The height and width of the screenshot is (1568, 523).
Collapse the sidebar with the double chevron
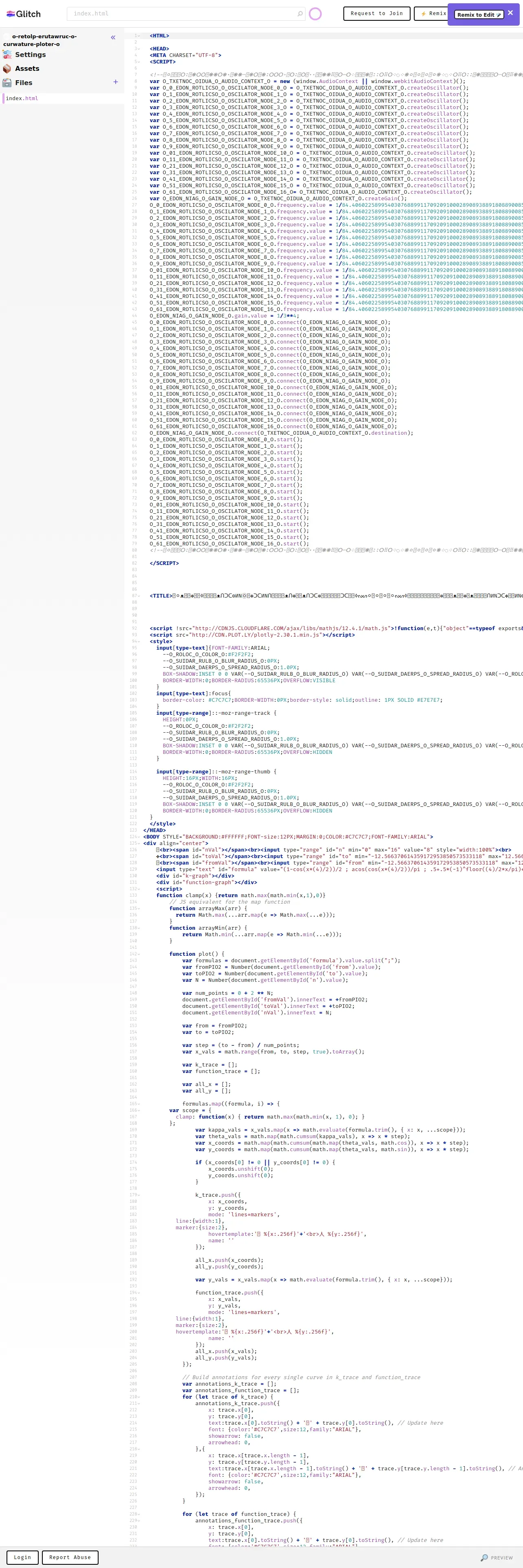[x=113, y=38]
